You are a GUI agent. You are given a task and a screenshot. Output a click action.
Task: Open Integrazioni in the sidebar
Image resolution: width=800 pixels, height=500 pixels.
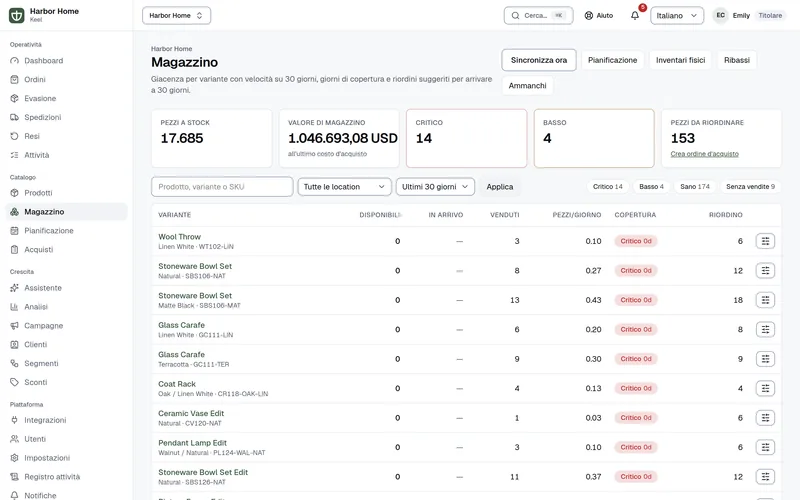66,420
